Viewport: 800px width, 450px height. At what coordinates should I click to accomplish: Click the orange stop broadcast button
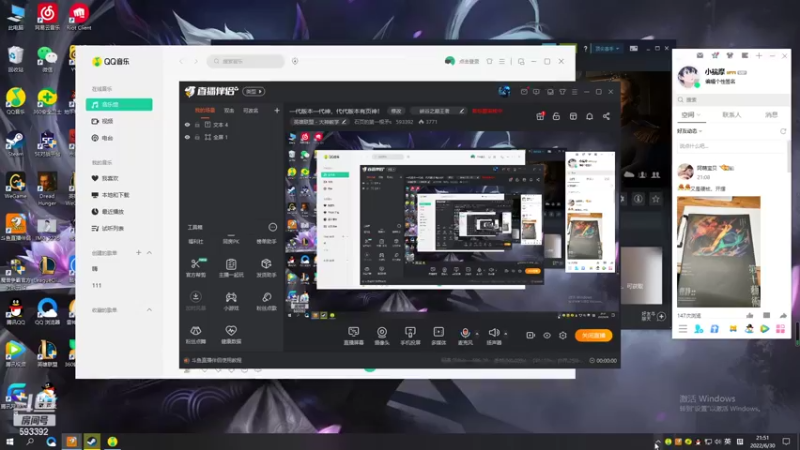point(593,335)
